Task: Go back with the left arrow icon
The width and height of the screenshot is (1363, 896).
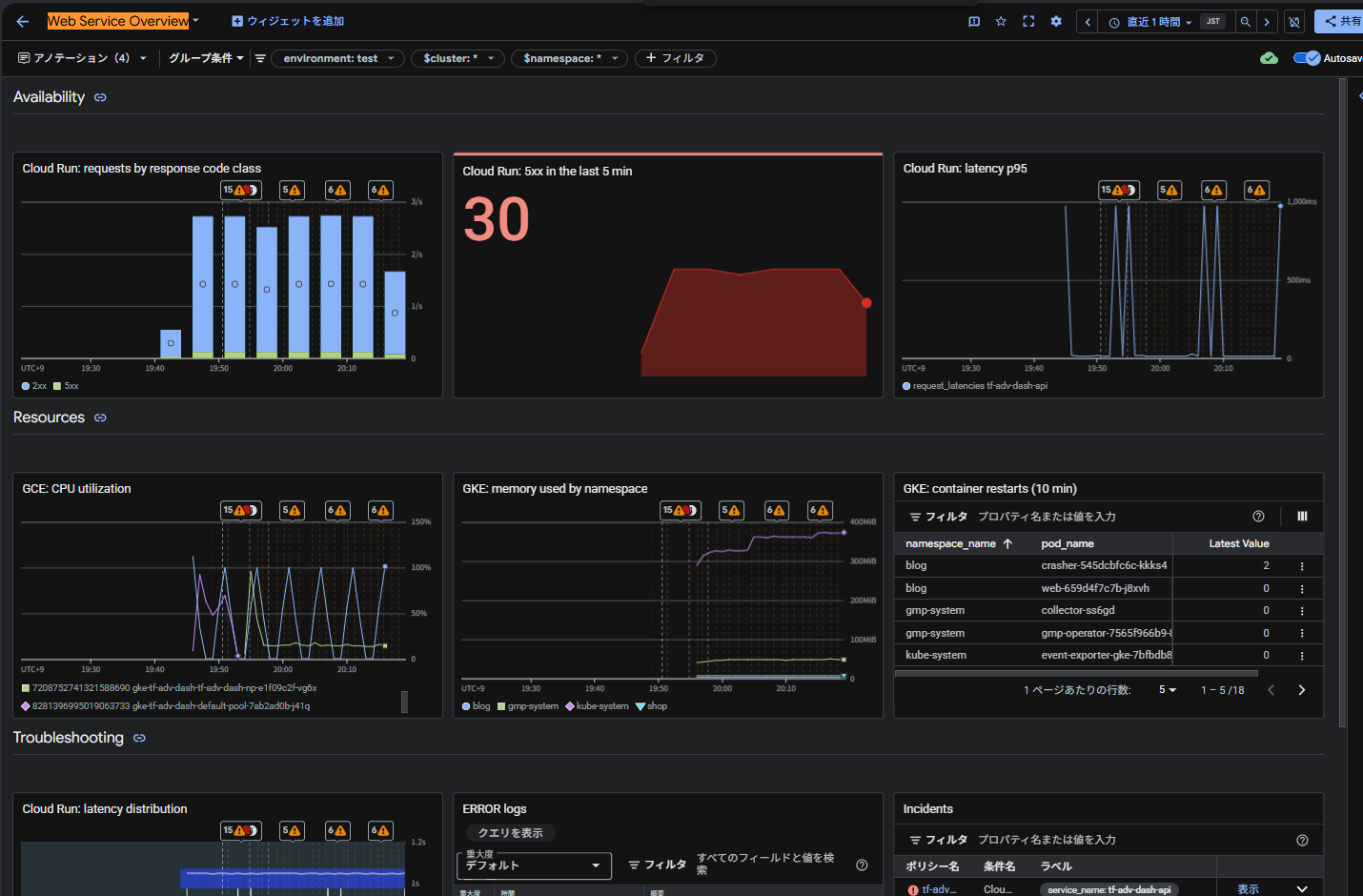Action: click(23, 21)
